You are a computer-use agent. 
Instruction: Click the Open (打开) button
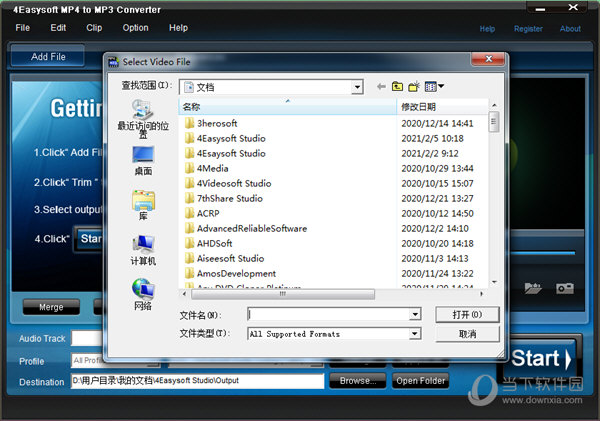(x=467, y=315)
